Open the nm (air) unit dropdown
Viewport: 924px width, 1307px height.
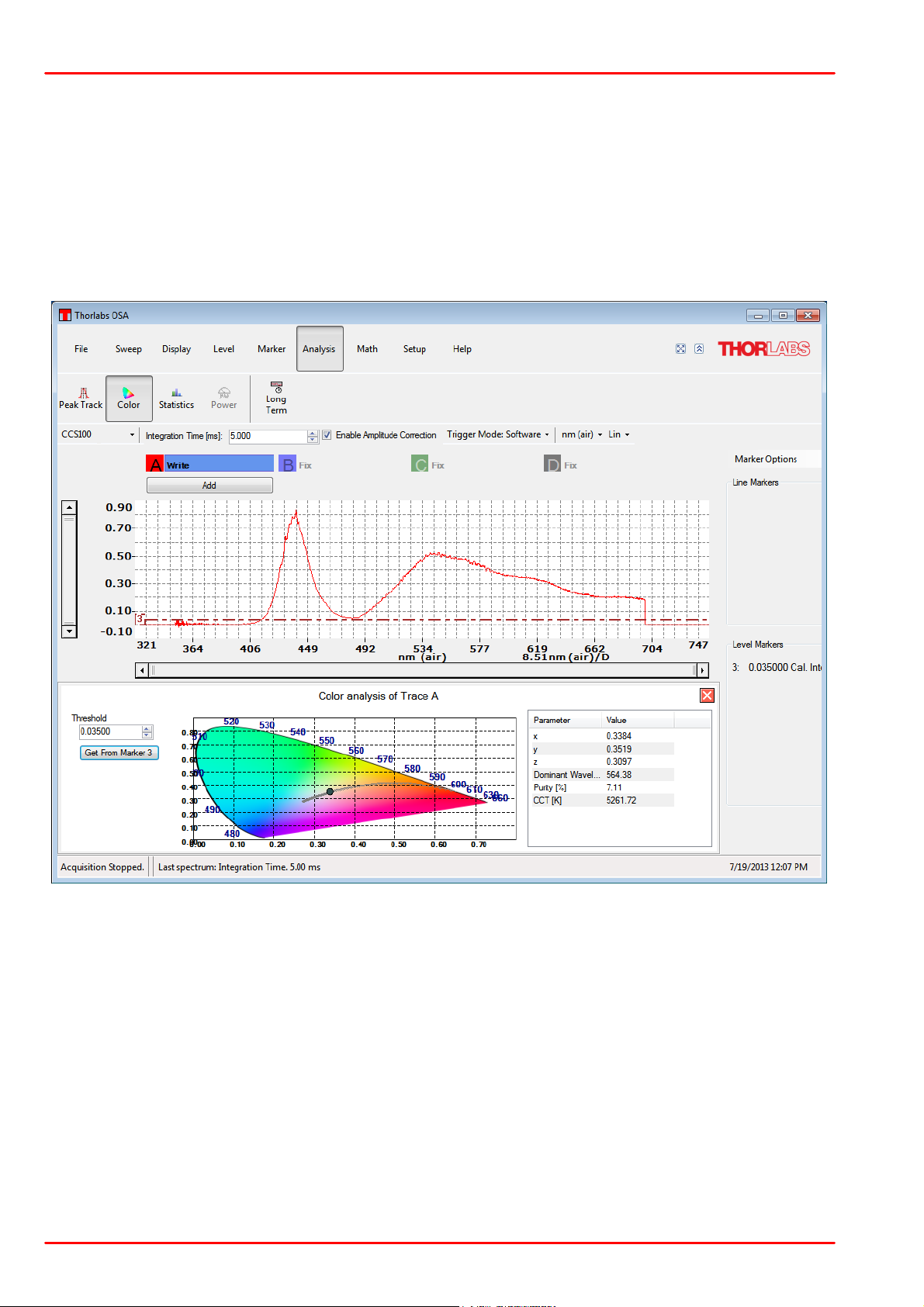point(582,434)
